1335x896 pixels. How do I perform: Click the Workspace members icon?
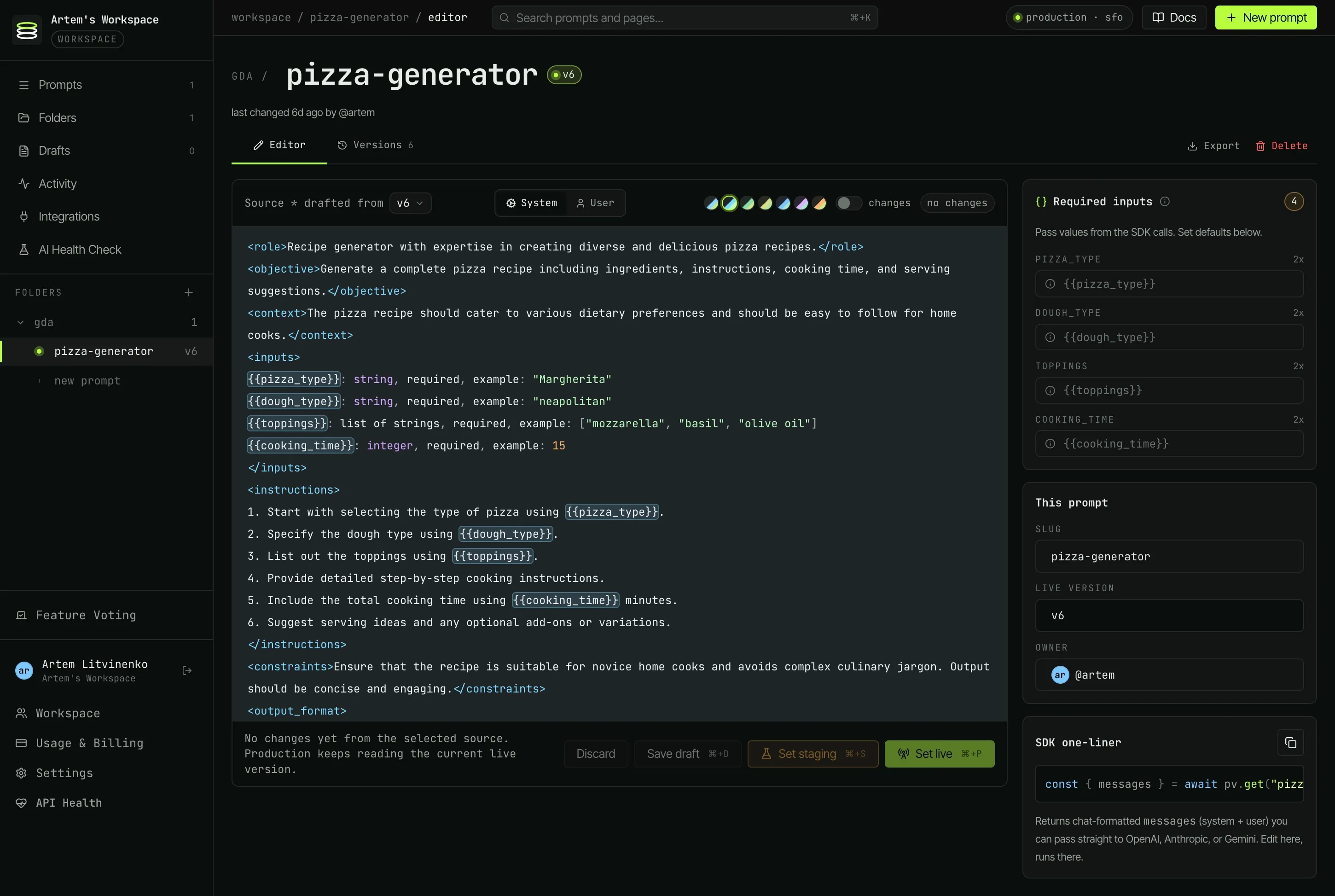click(21, 713)
